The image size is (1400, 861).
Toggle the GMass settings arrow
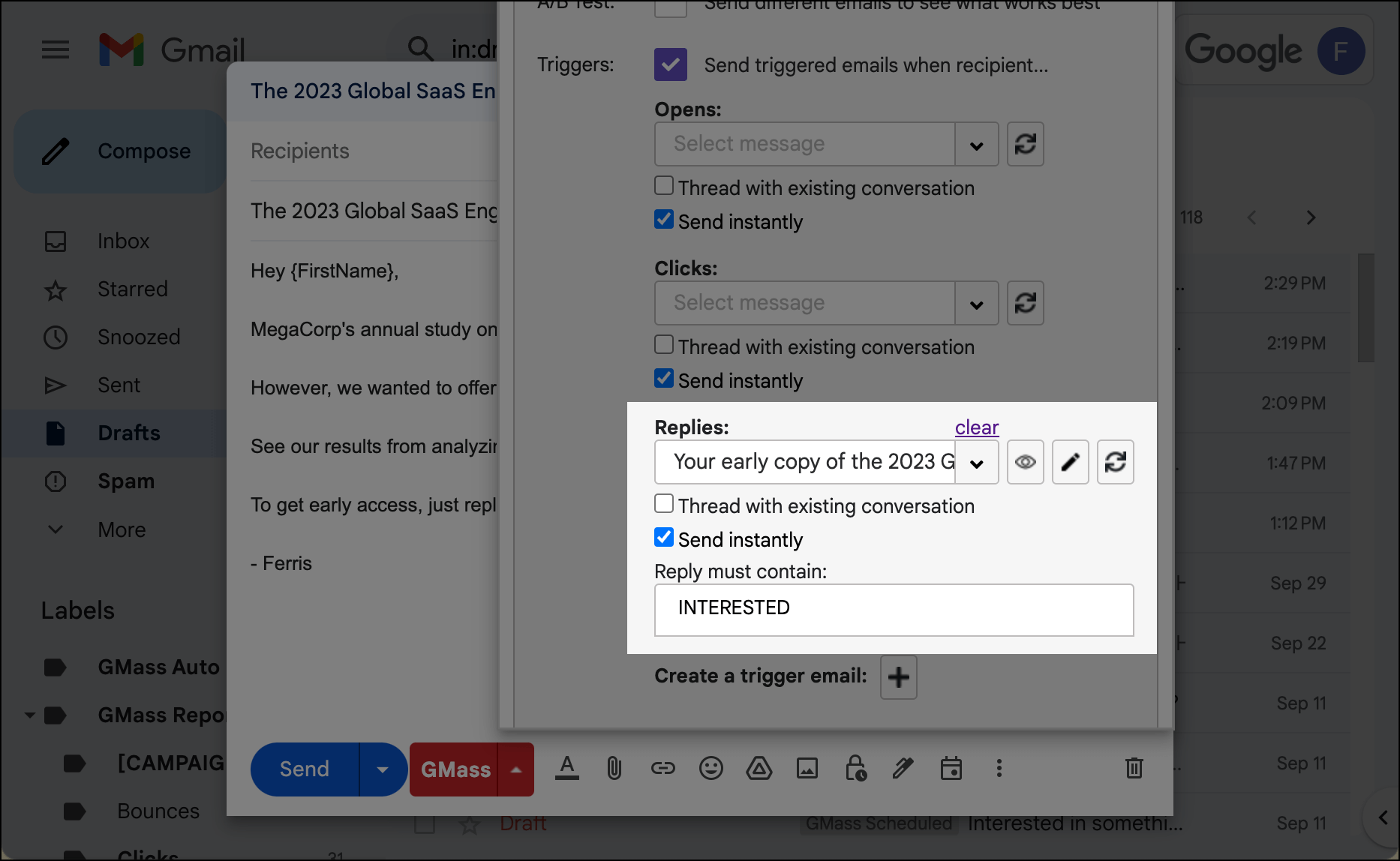click(x=516, y=769)
